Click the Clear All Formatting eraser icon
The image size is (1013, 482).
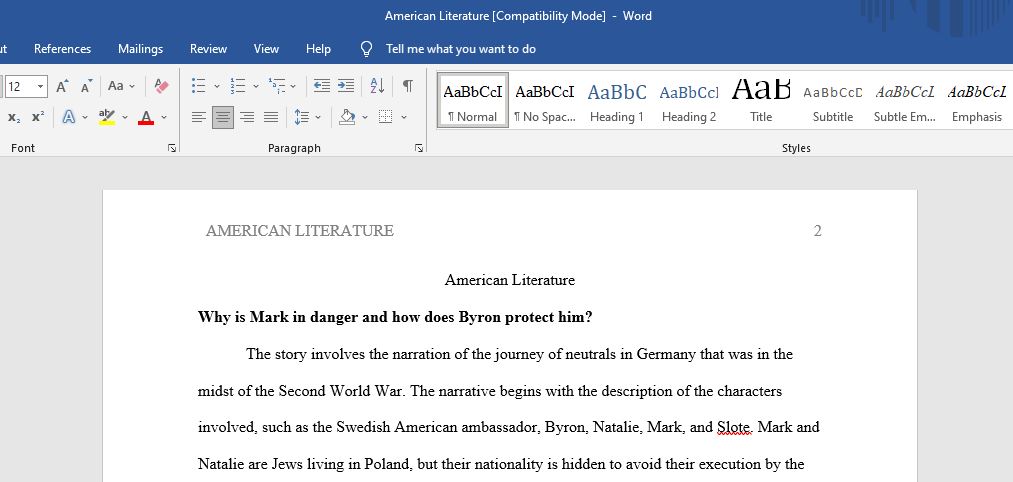tap(162, 86)
